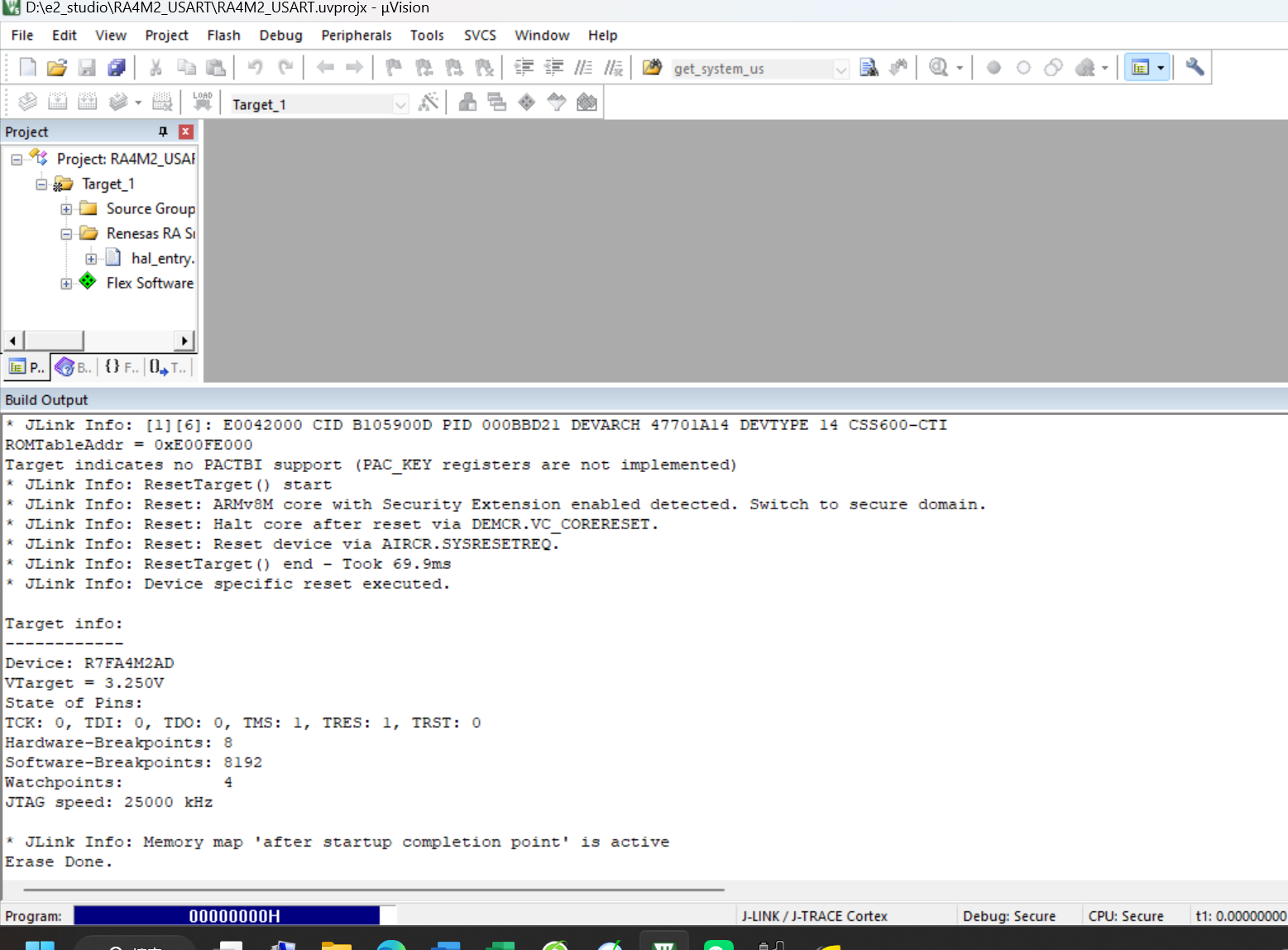
Task: Click the Build Output horizontal scrollbar
Action: click(374, 890)
